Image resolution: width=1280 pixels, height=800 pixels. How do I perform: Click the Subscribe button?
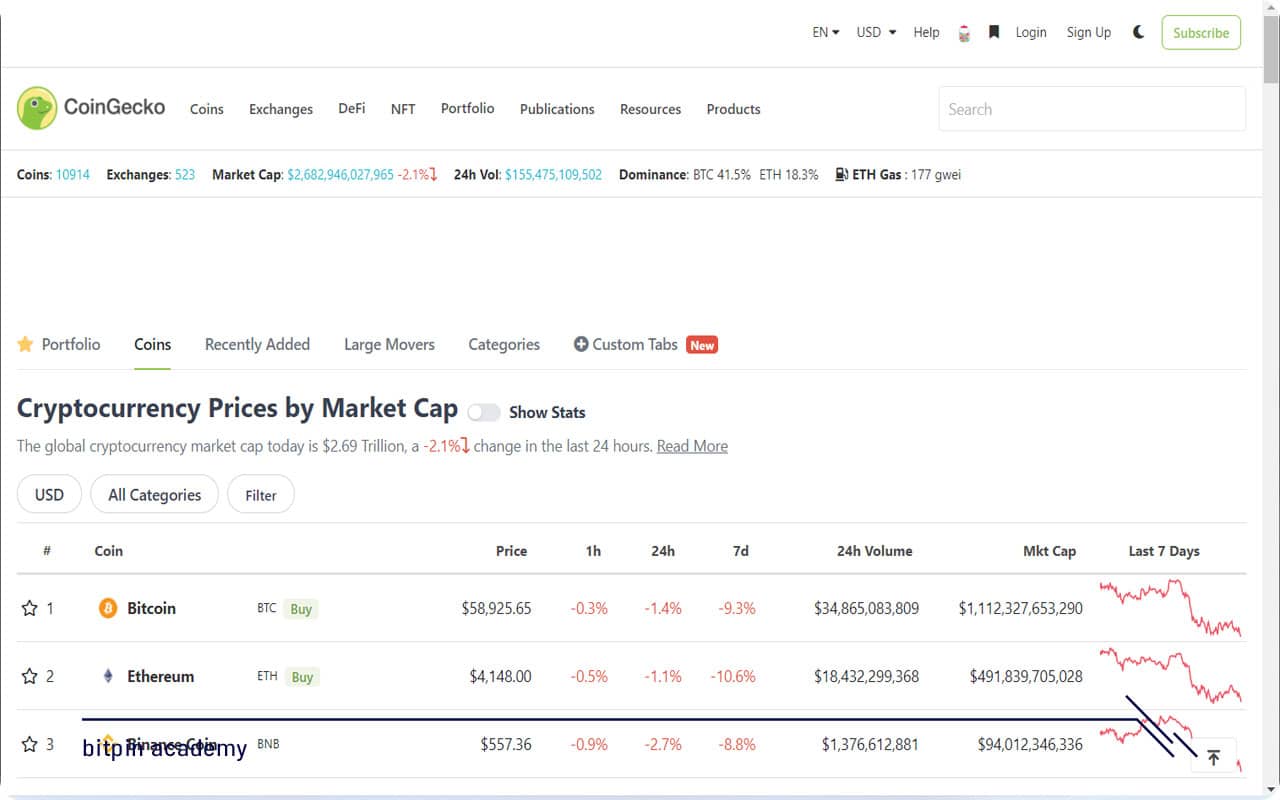tap(1201, 32)
